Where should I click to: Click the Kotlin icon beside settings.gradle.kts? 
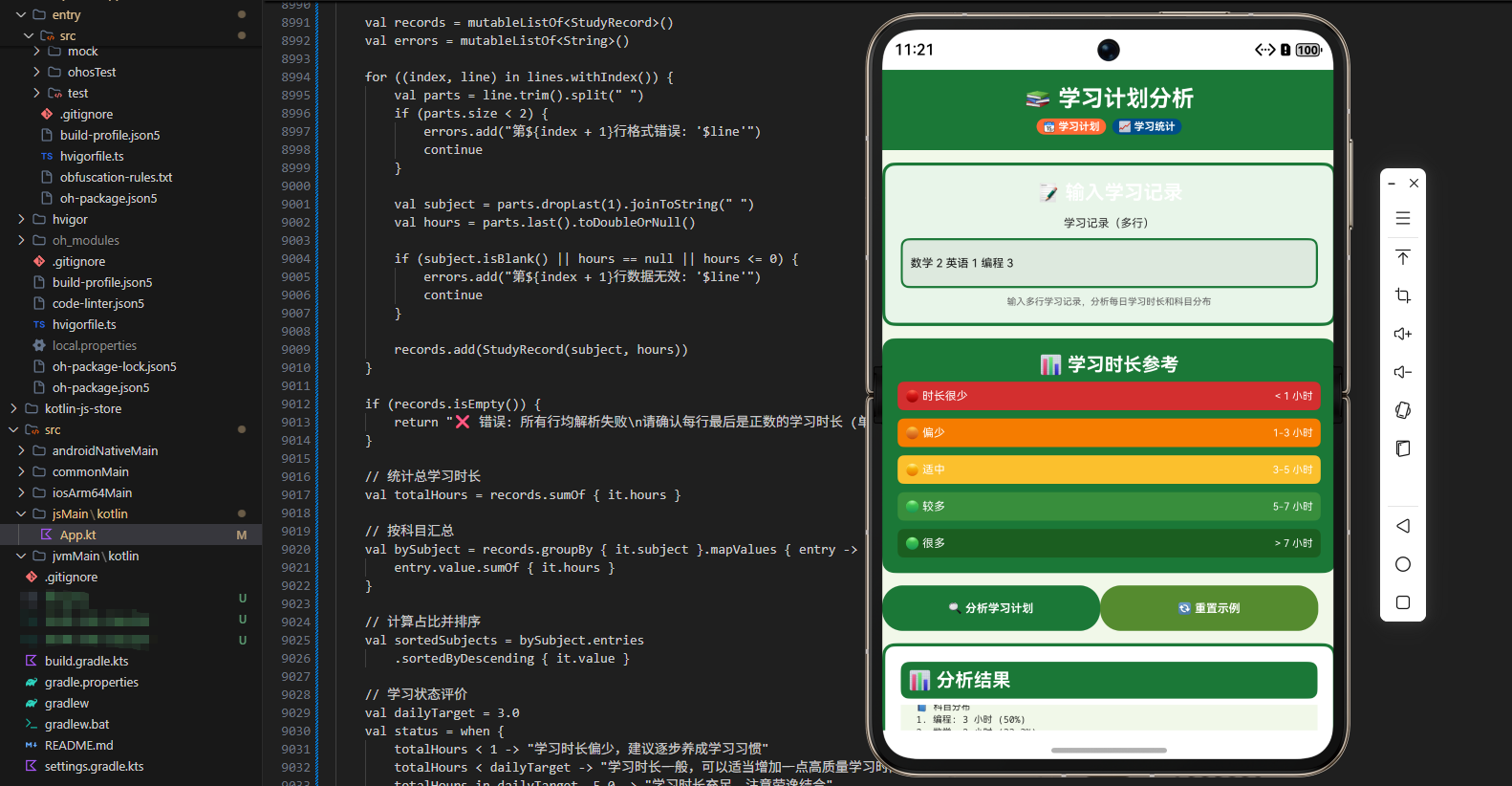pyautogui.click(x=31, y=766)
